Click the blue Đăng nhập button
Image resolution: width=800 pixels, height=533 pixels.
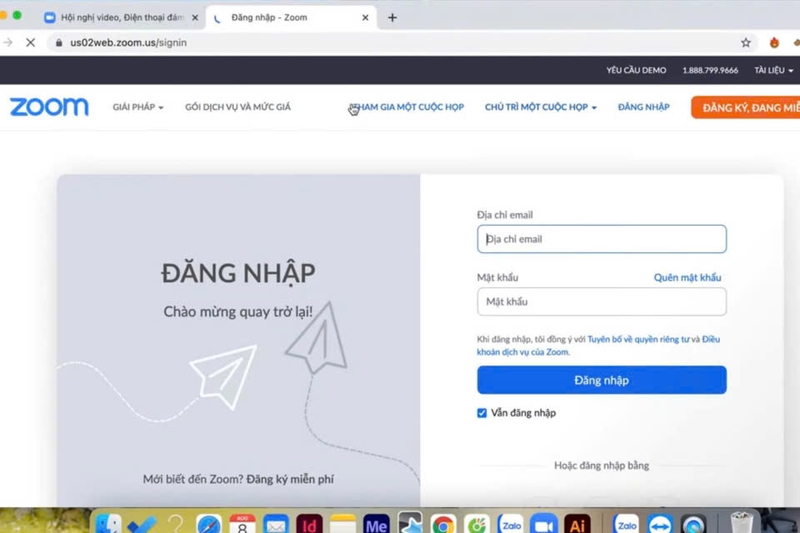[x=602, y=380]
